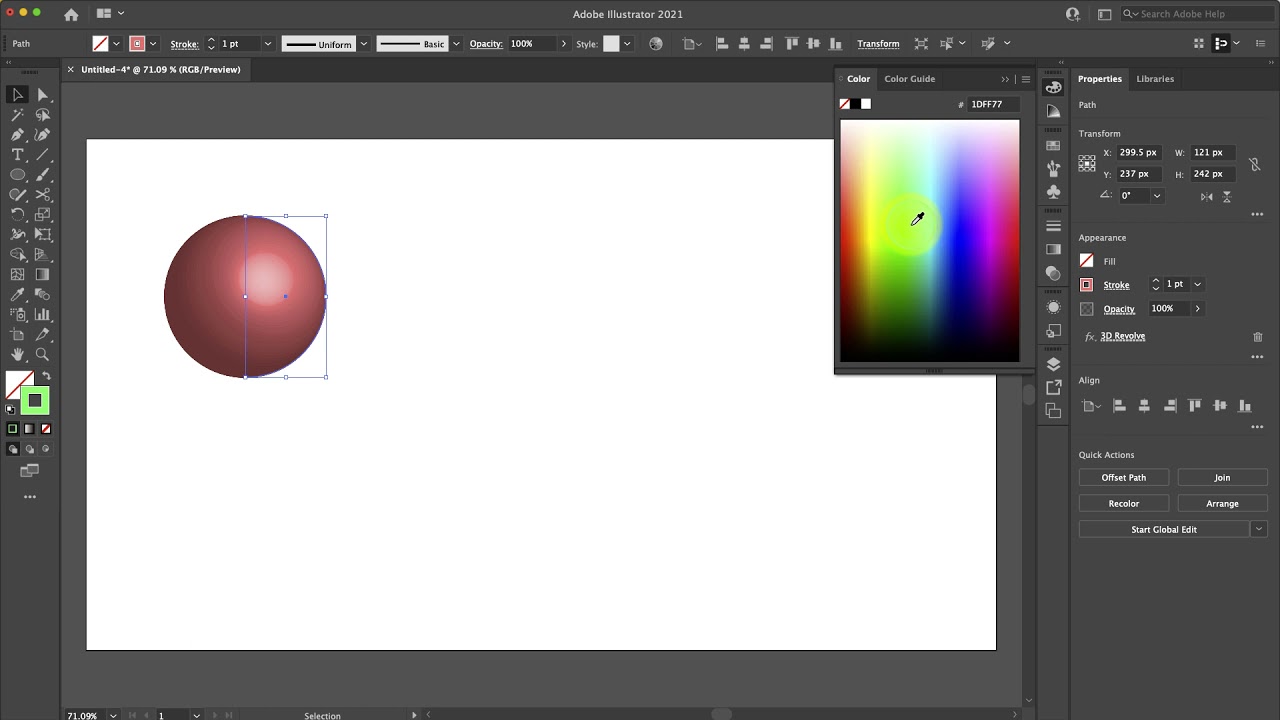Screen dimensions: 1280x720
Task: Select the Type tool
Action: (17, 154)
